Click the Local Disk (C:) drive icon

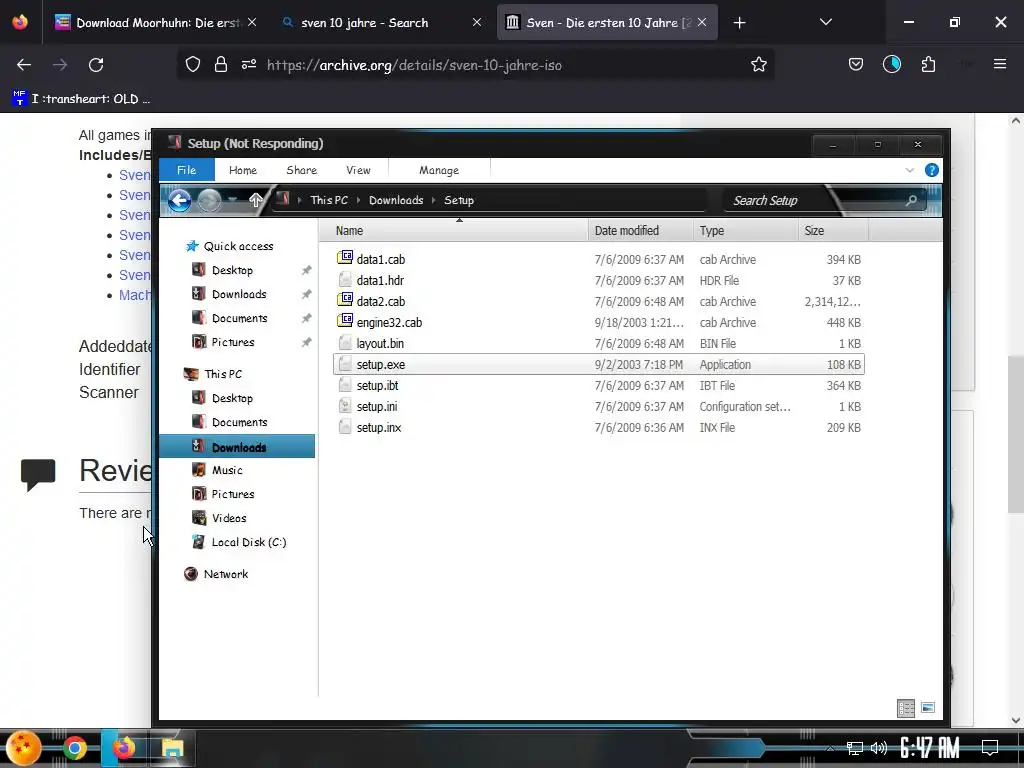point(199,542)
